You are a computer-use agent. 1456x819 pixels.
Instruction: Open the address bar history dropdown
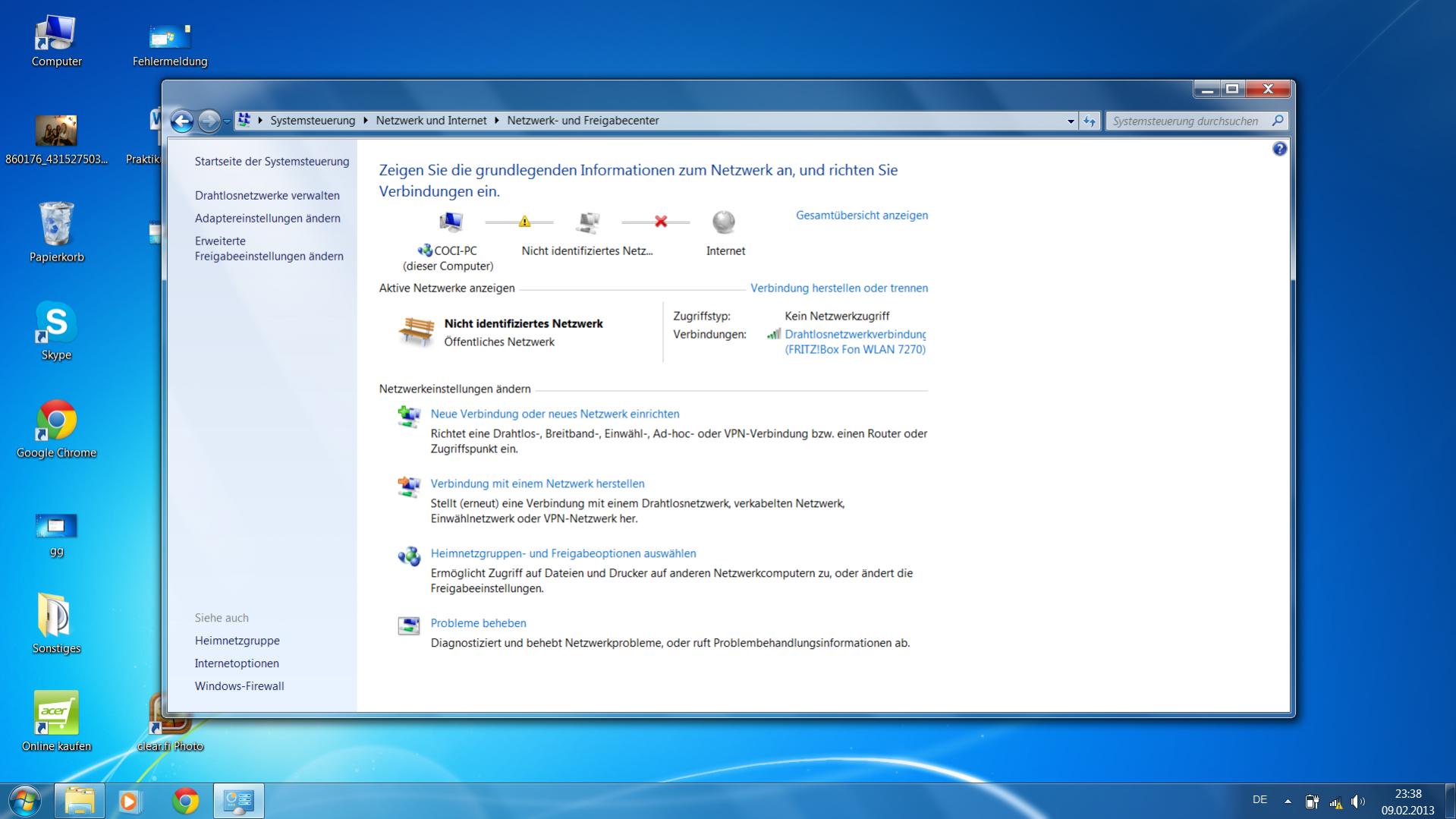click(1071, 121)
